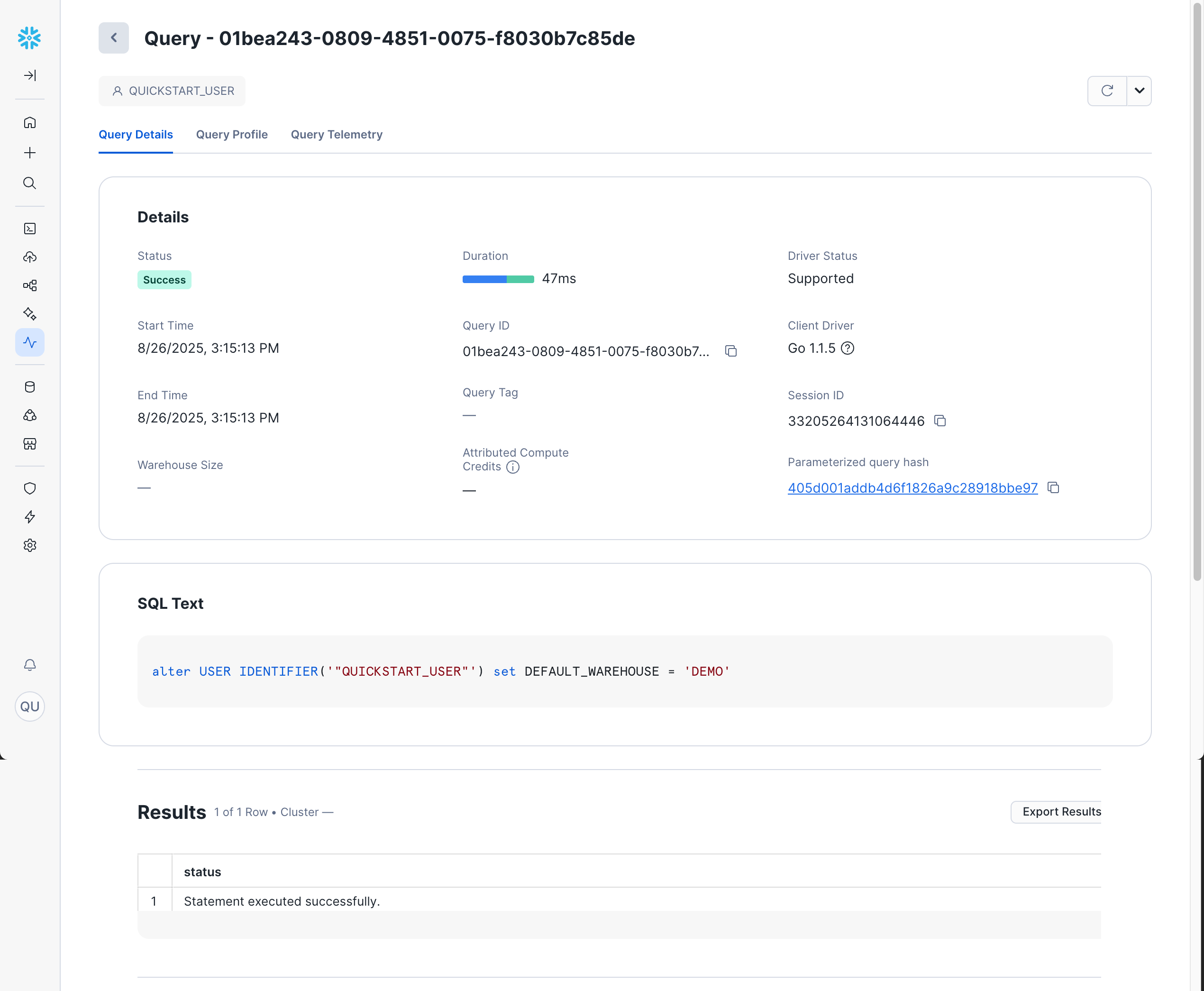The height and width of the screenshot is (991, 1204).
Task: Open the Marketplace storefront icon
Action: click(x=30, y=444)
